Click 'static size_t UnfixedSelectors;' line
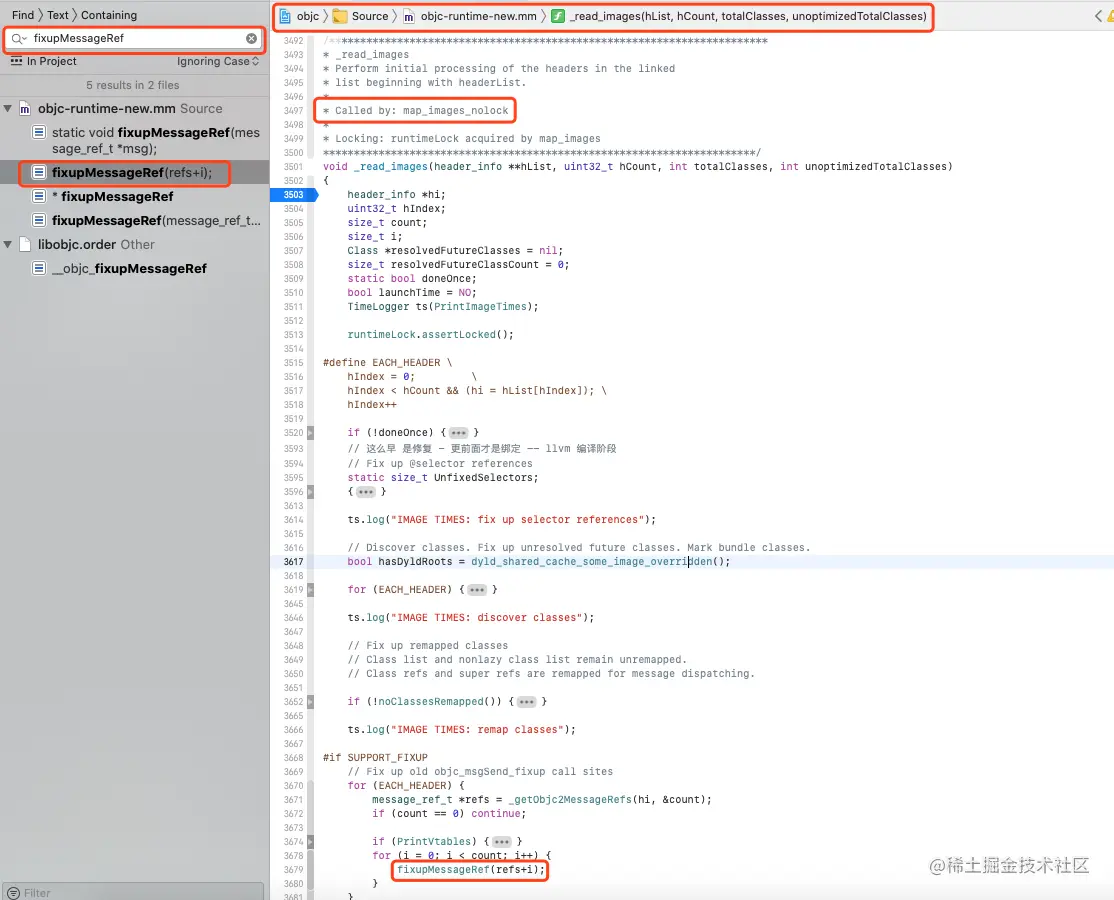Screen dimensions: 1114x900 (x=443, y=478)
